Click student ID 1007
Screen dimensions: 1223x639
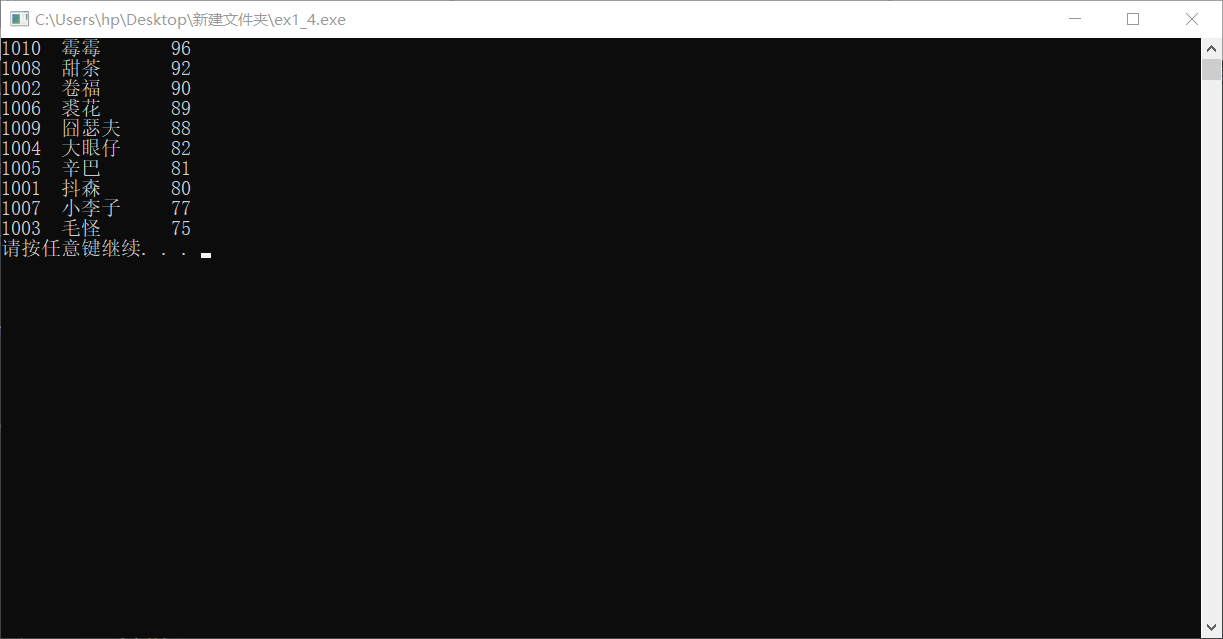21,208
